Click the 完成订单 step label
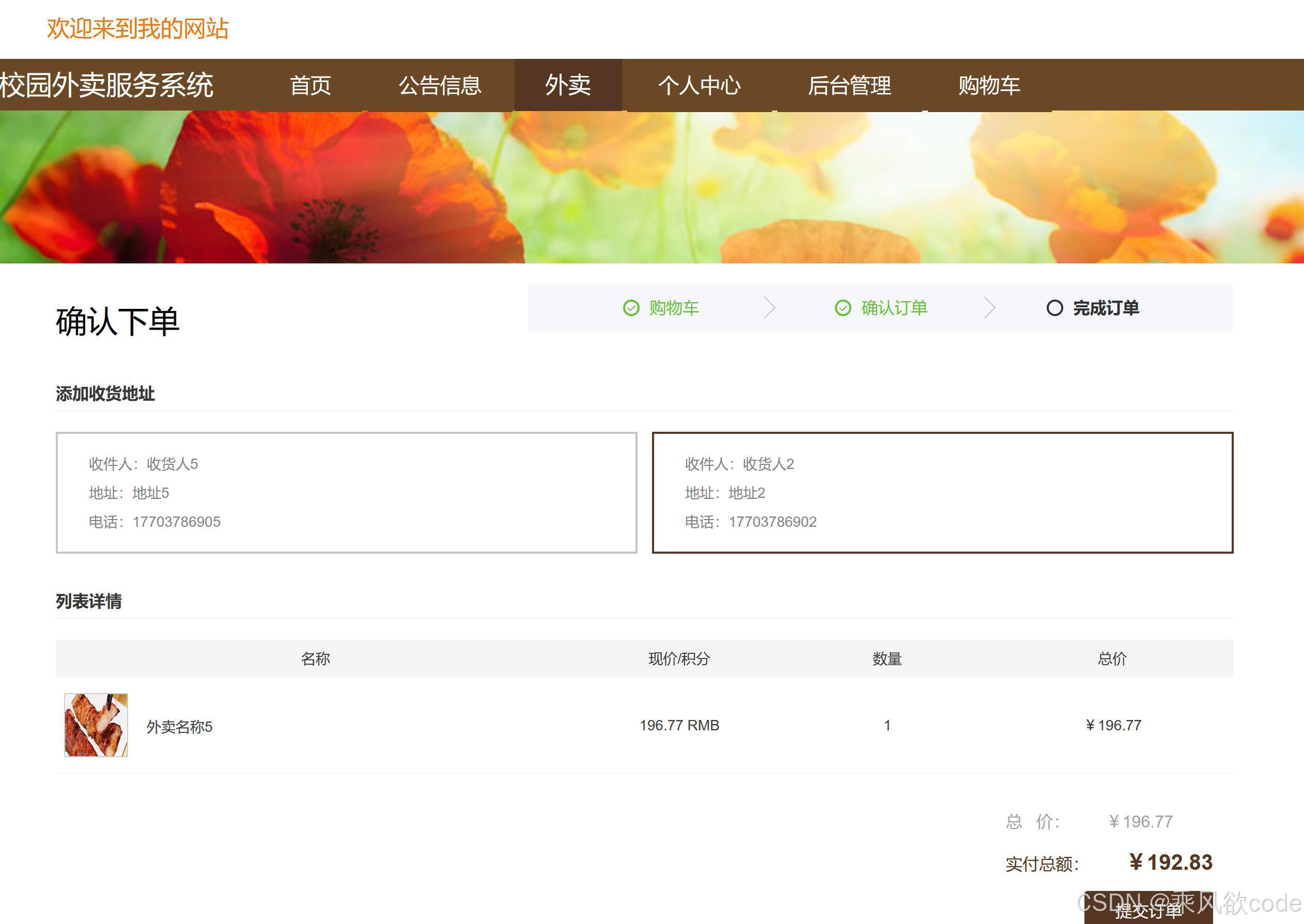The image size is (1304, 924). pos(1106,308)
